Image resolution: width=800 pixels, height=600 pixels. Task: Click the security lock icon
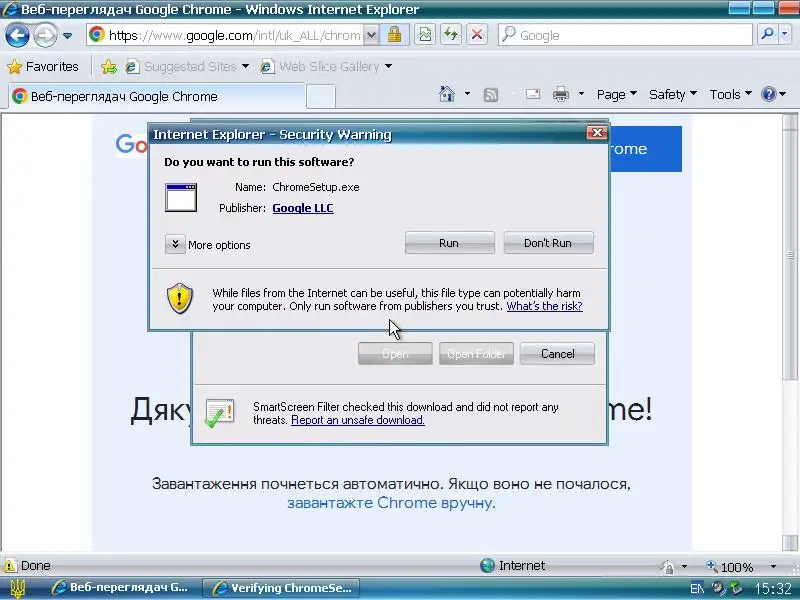pyautogui.click(x=394, y=35)
